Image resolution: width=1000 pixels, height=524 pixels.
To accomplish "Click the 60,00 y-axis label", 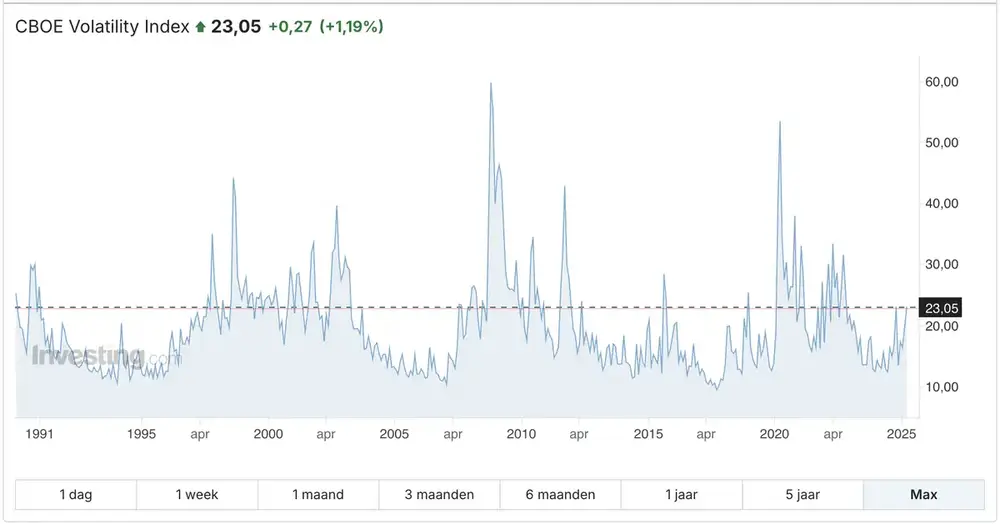I will pyautogui.click(x=941, y=82).
